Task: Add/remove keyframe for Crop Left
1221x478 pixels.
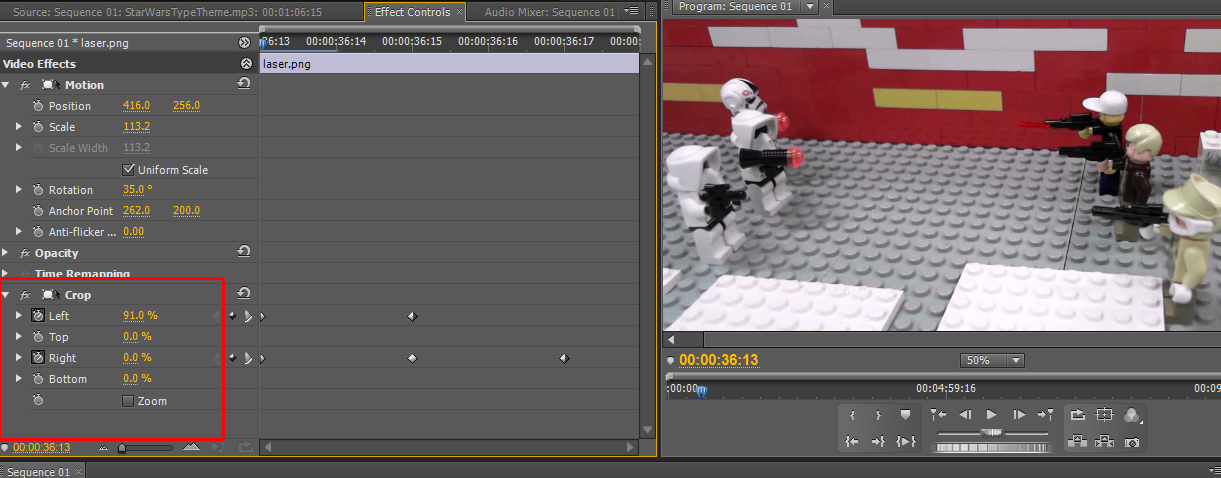Action: (x=232, y=316)
